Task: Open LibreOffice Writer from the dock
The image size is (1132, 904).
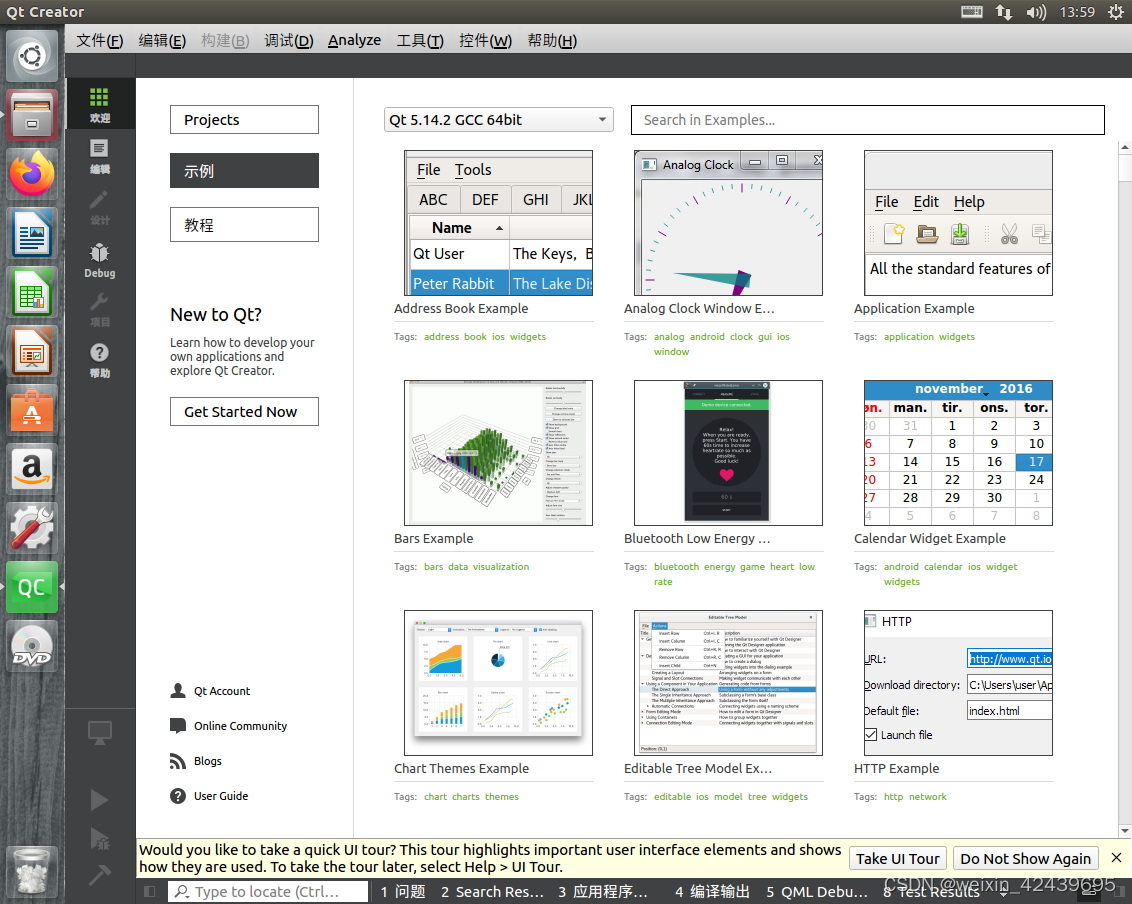Action: [32, 233]
